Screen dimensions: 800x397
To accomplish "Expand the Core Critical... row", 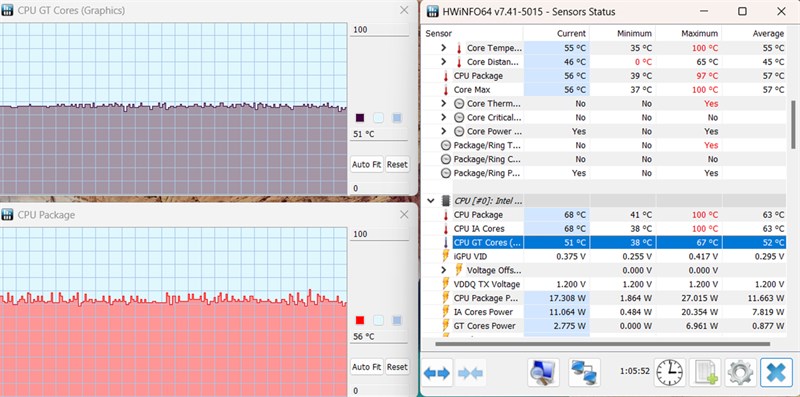I will (444, 117).
